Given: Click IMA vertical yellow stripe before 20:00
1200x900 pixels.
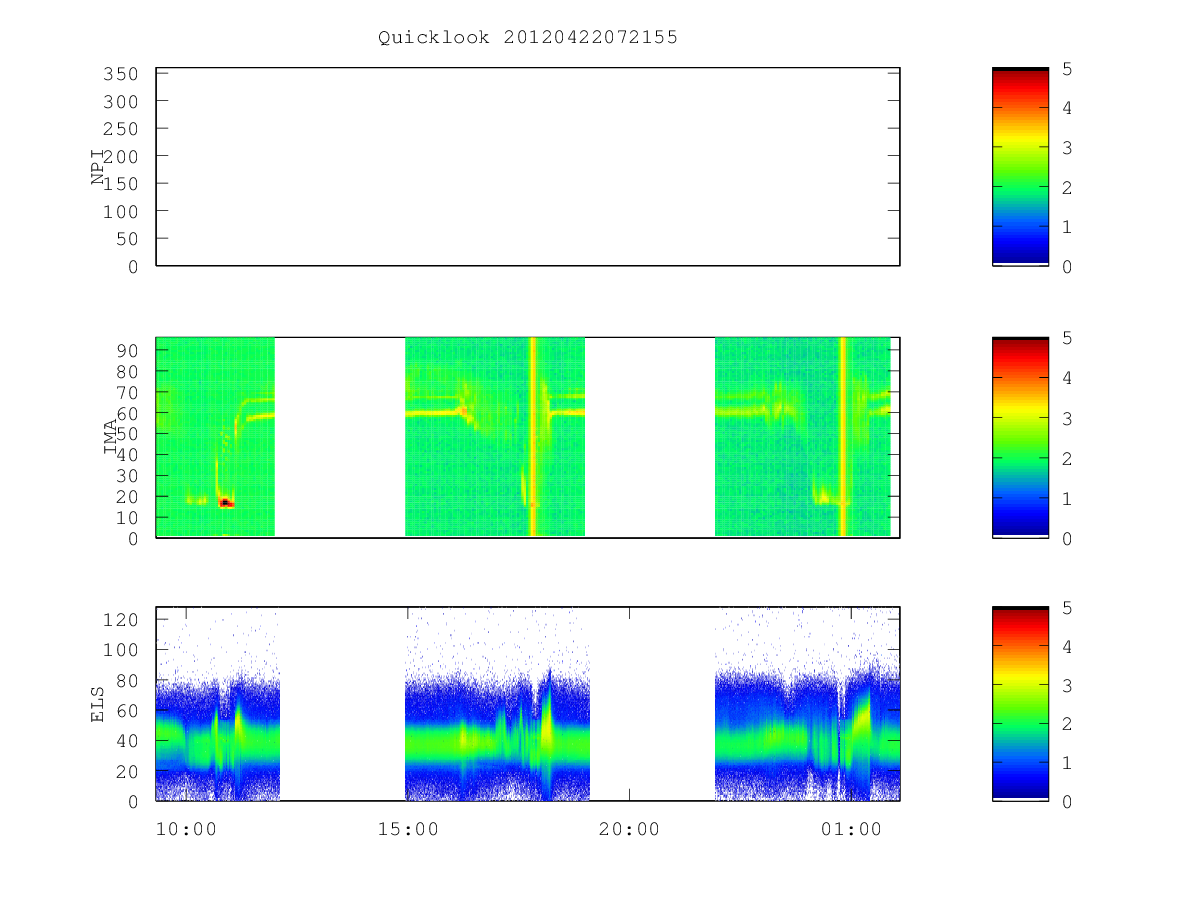Looking at the screenshot, I should click(533, 437).
